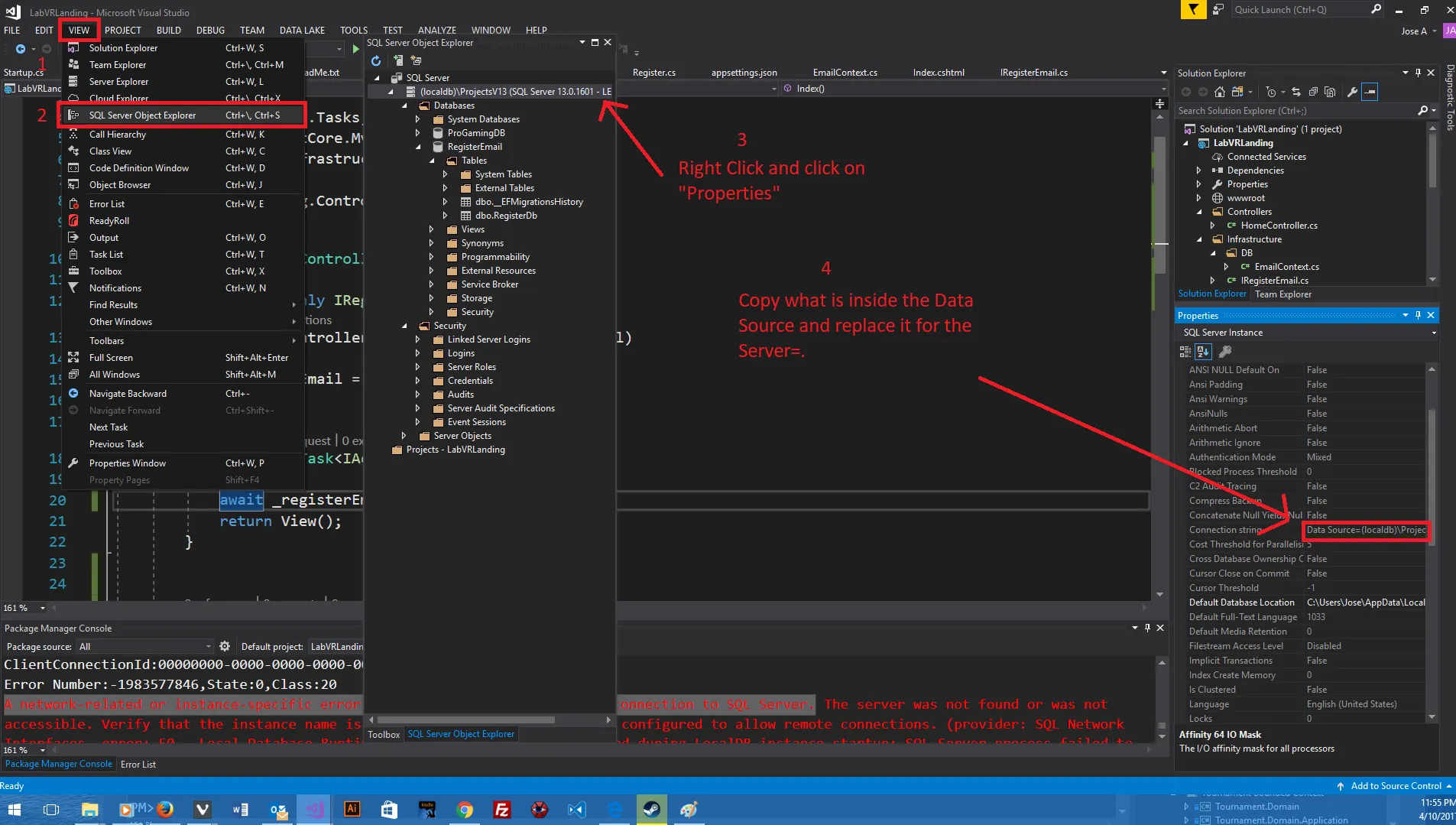Open the VIEW menu
1456x825 pixels.
(79, 30)
